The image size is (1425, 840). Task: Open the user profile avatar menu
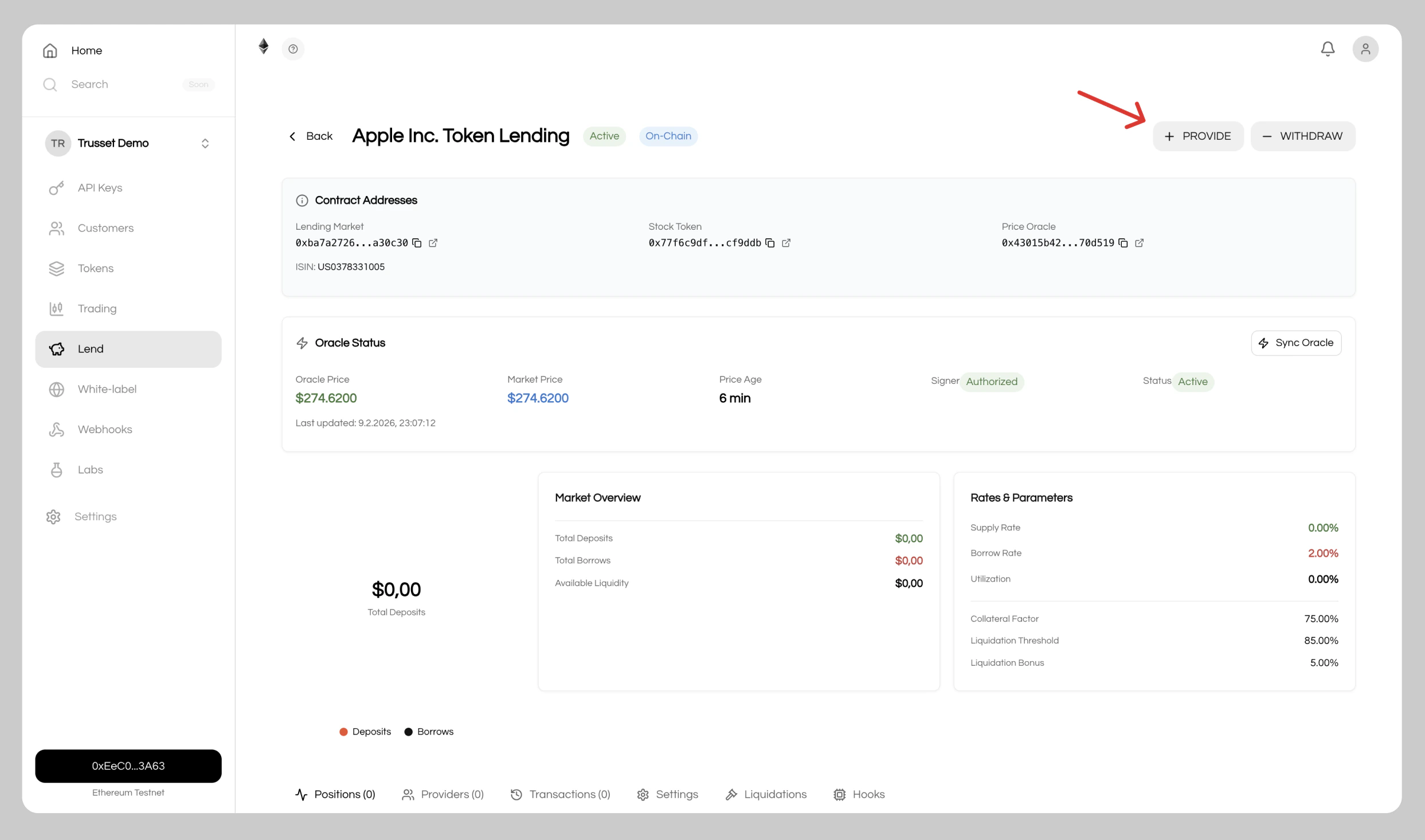pyautogui.click(x=1365, y=49)
